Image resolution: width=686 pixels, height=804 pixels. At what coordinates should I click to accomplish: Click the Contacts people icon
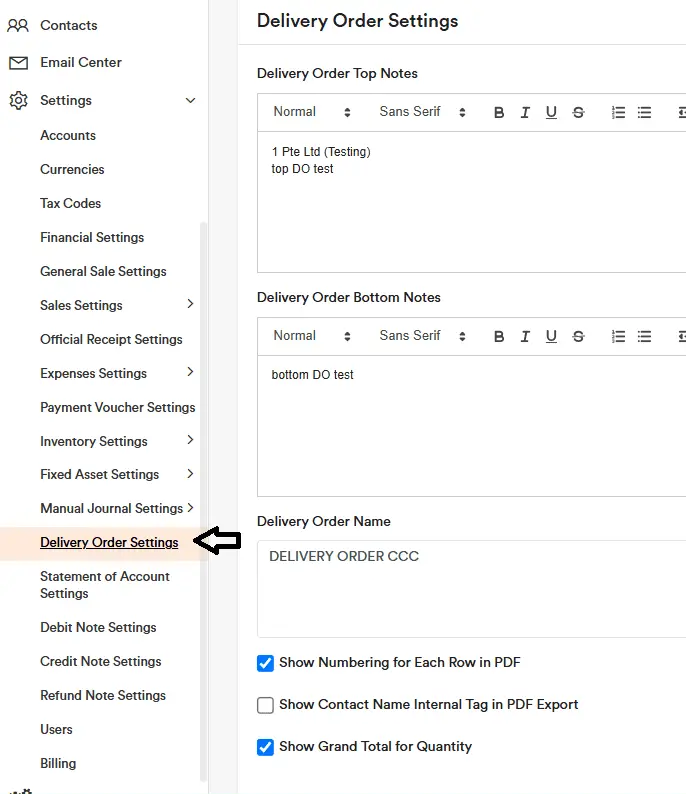point(18,25)
